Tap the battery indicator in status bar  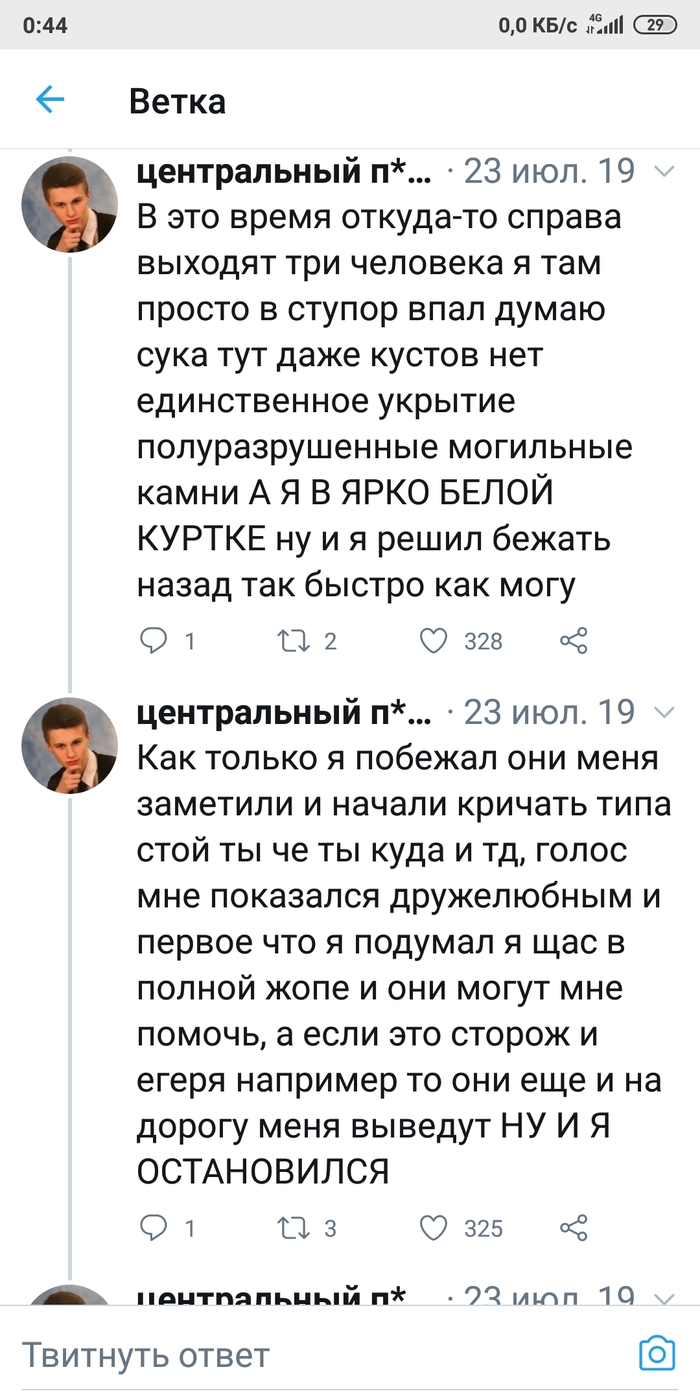(656, 25)
